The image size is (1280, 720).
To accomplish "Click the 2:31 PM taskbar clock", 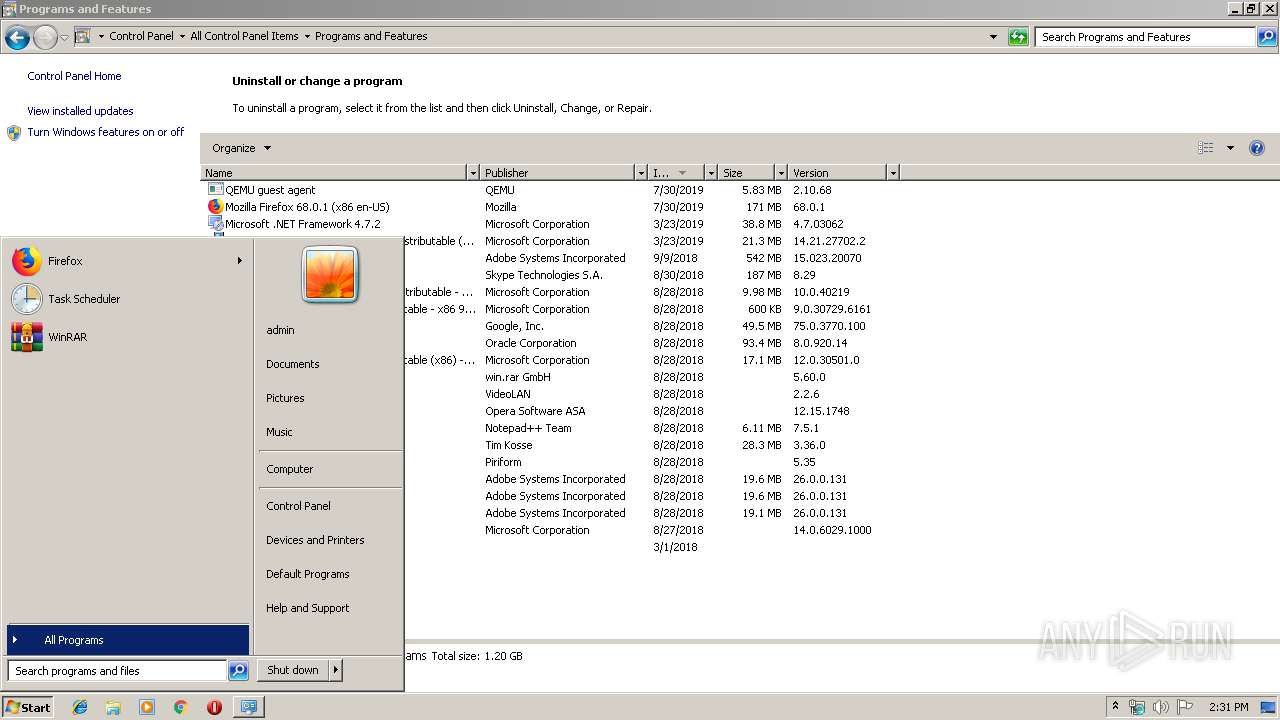I will point(1228,707).
